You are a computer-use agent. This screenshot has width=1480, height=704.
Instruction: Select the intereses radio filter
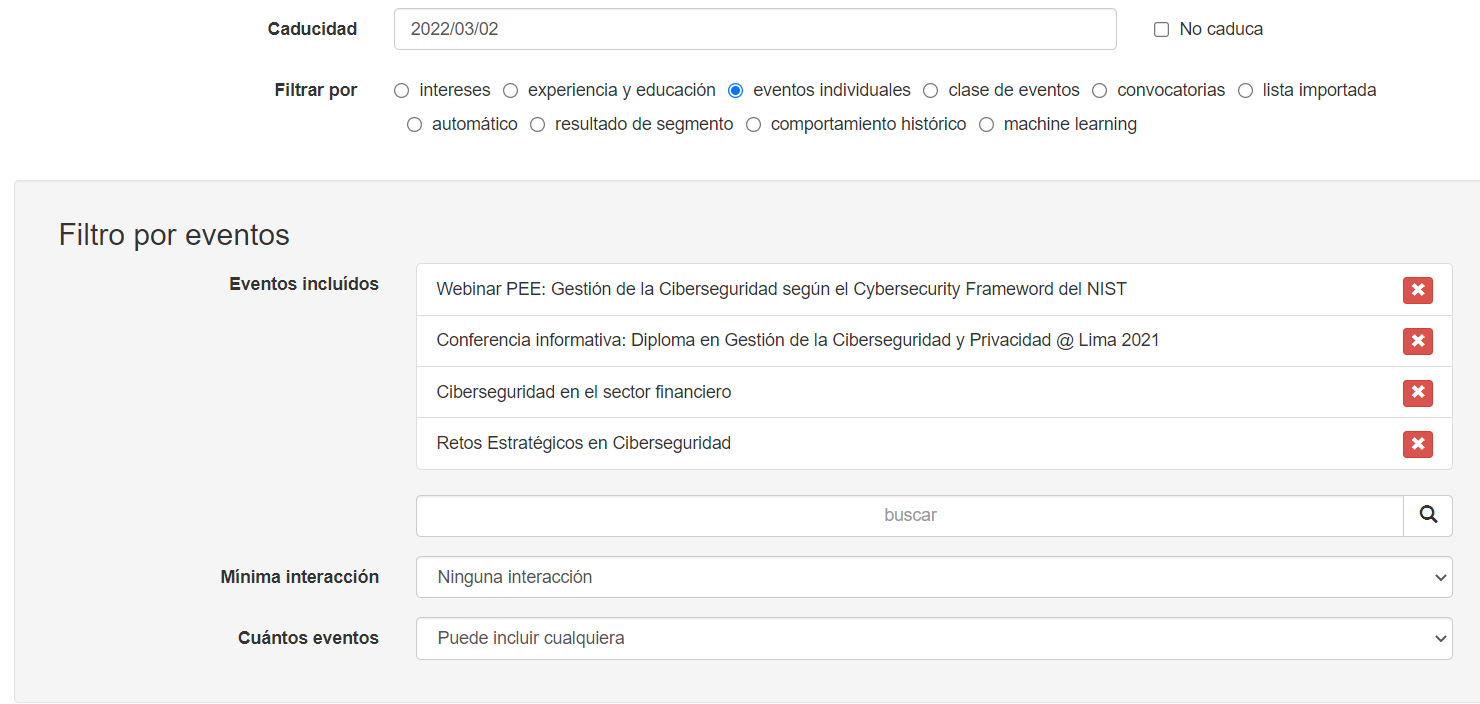click(402, 90)
